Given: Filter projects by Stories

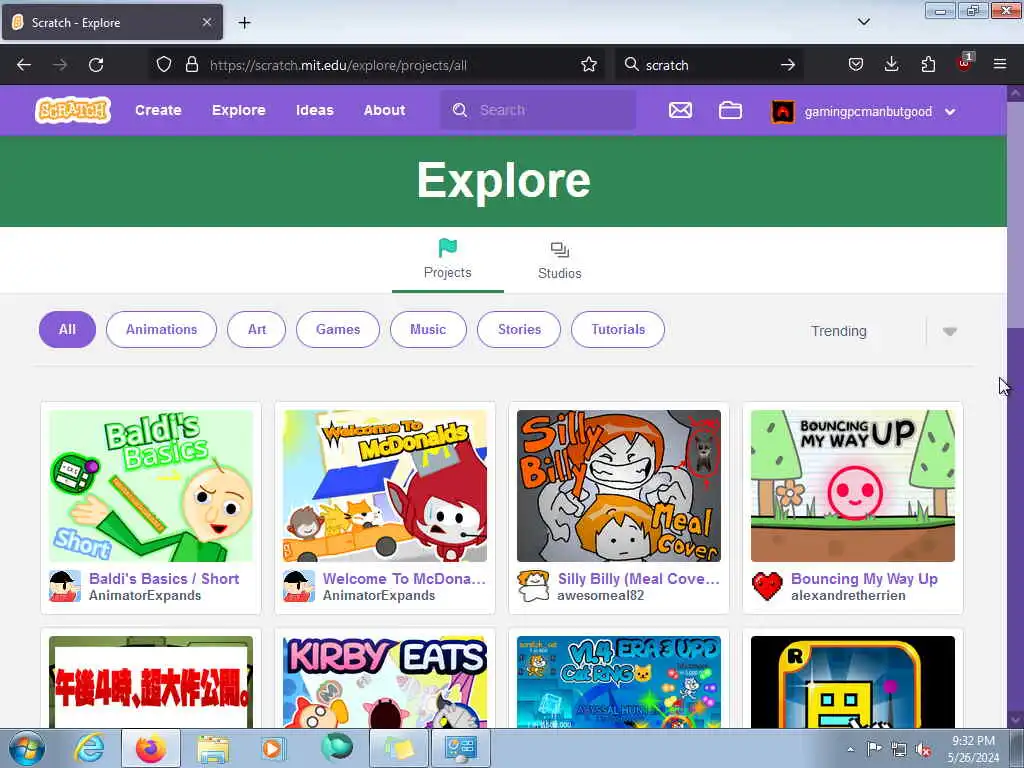Looking at the screenshot, I should tap(519, 330).
